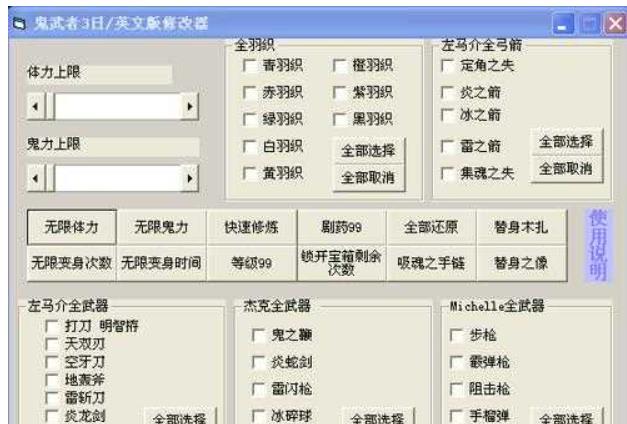Tick the 雷闪枪 checkbox
This screenshot has height=424, width=627.
259,389
